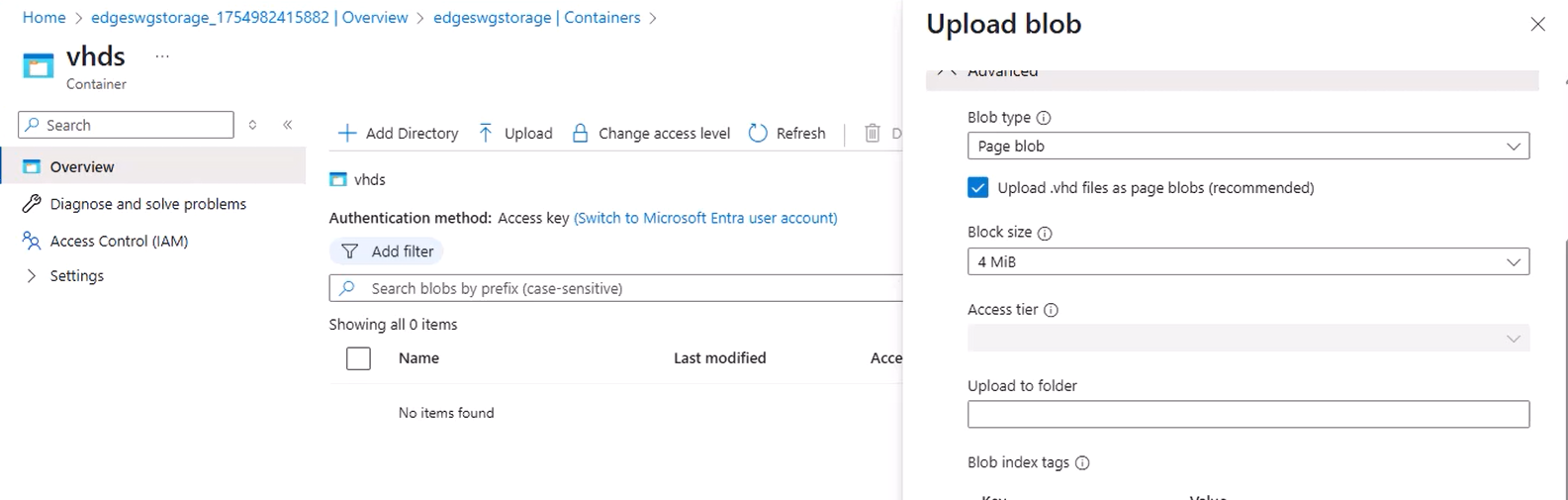Click the info icon next to Blob index tags
The height and width of the screenshot is (500, 1568).
(x=1082, y=463)
